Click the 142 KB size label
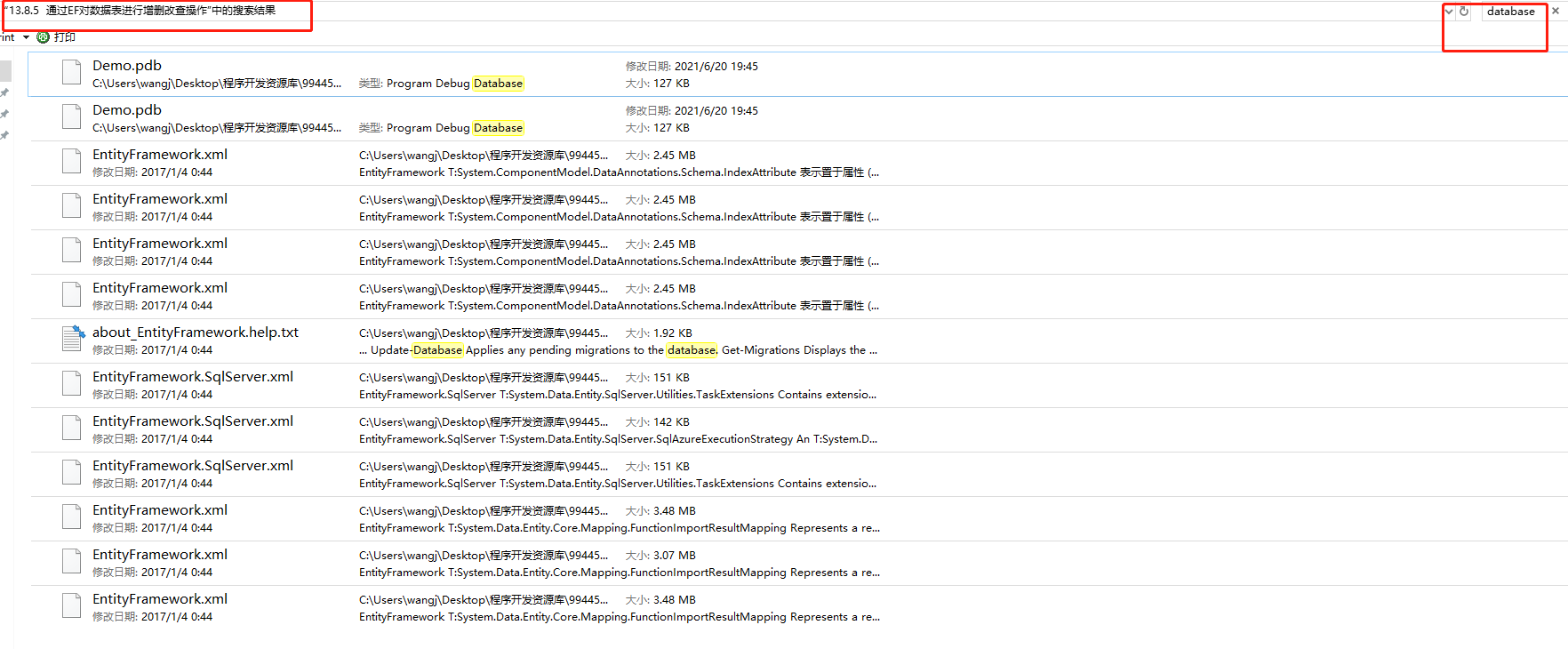 (658, 422)
